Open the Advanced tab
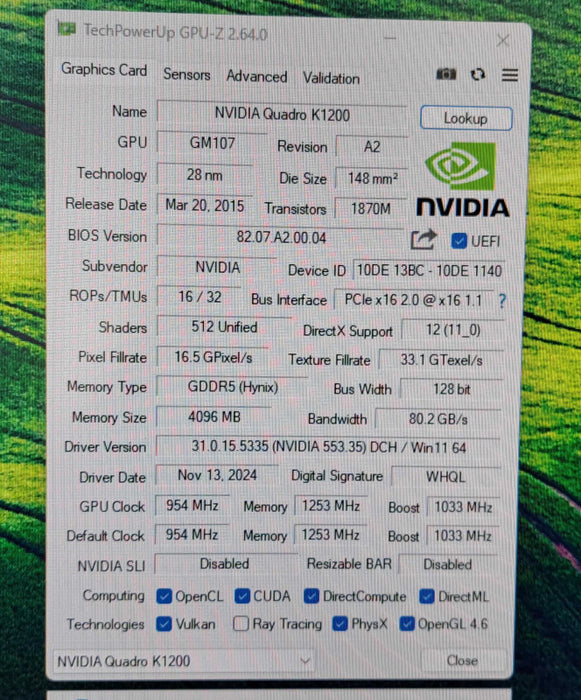 click(257, 76)
